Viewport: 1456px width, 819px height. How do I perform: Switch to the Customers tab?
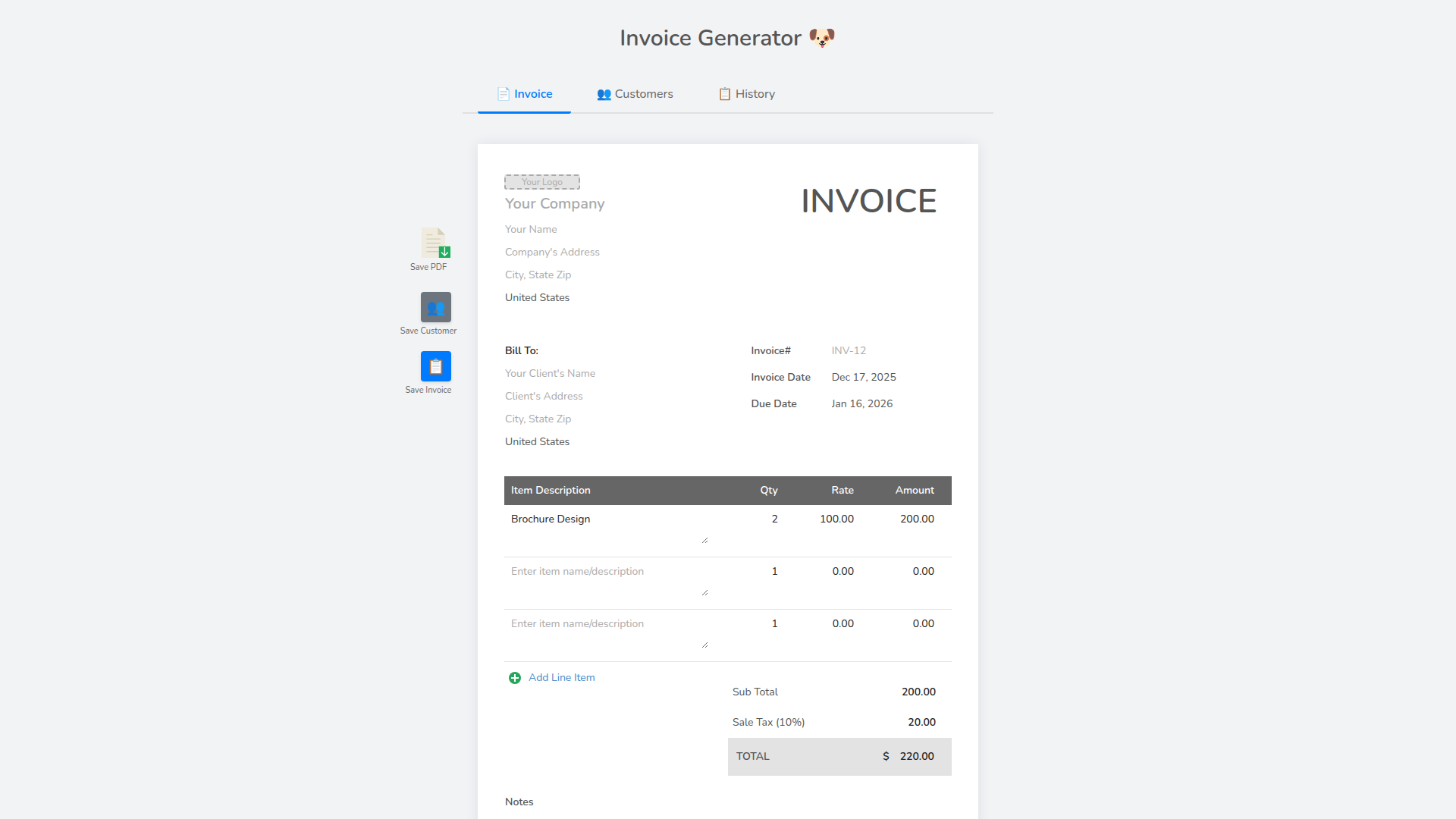pyautogui.click(x=635, y=94)
